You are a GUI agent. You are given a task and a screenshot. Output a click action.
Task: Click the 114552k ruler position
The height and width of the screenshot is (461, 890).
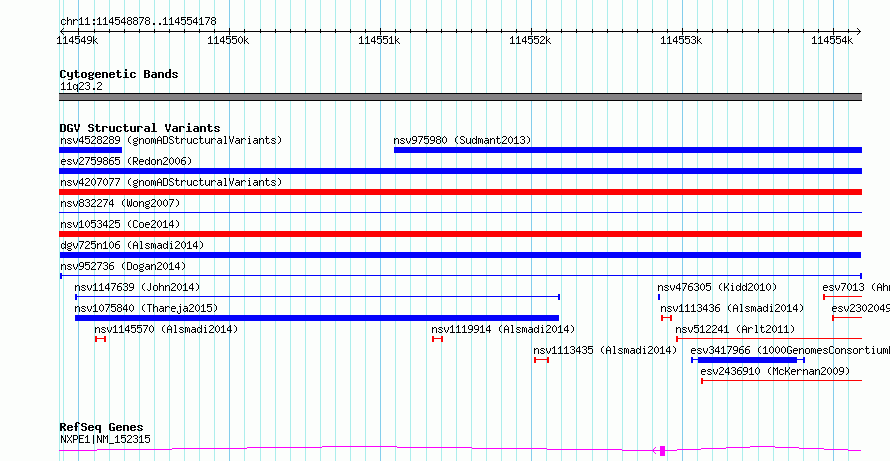click(531, 40)
